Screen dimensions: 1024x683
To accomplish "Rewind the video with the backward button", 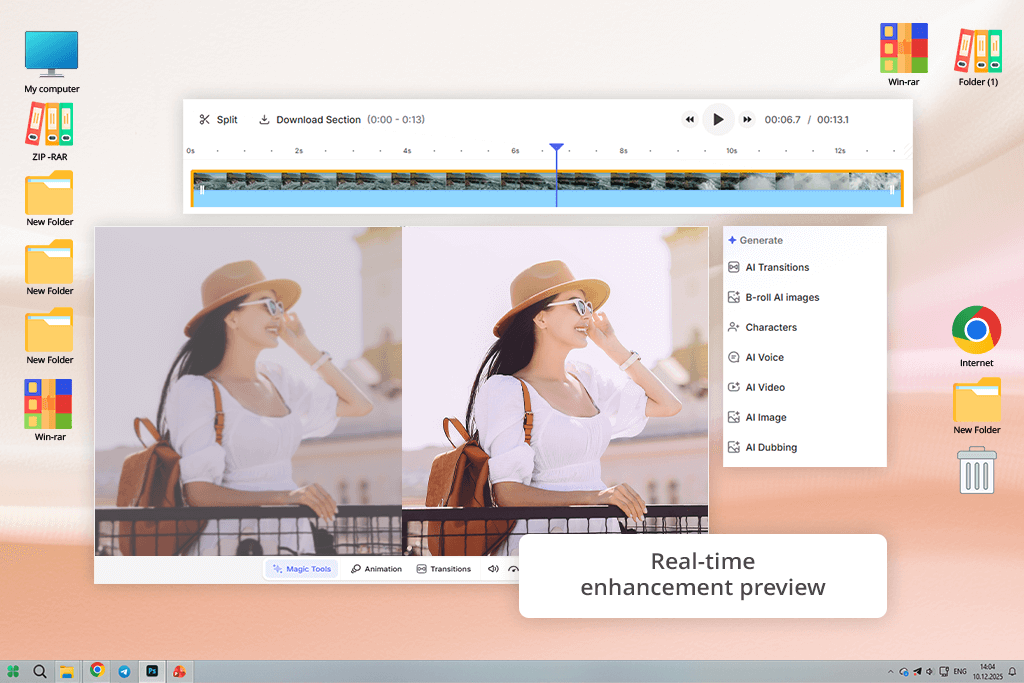I will click(x=690, y=119).
